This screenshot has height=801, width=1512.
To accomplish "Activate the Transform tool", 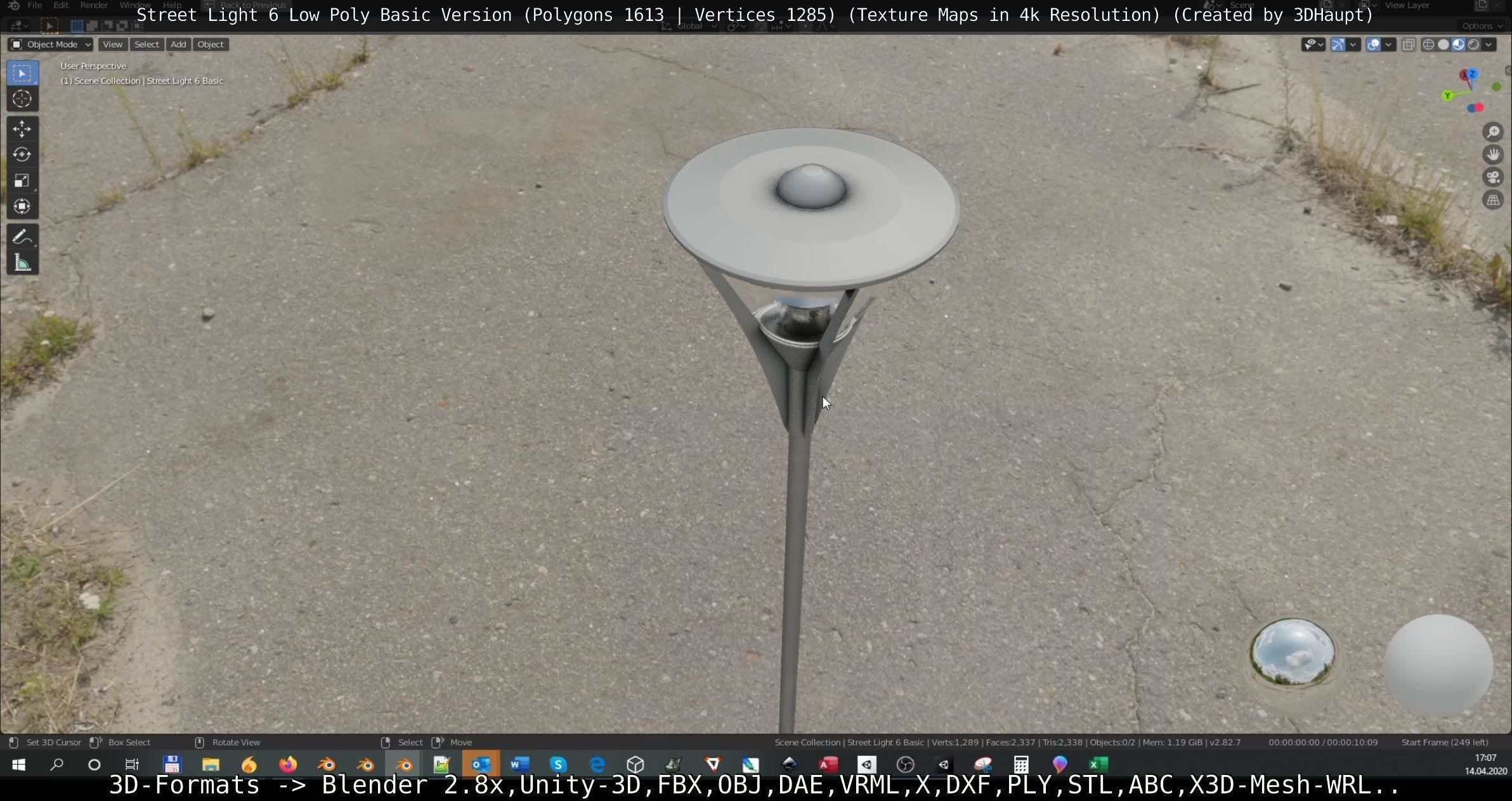I will (x=22, y=207).
